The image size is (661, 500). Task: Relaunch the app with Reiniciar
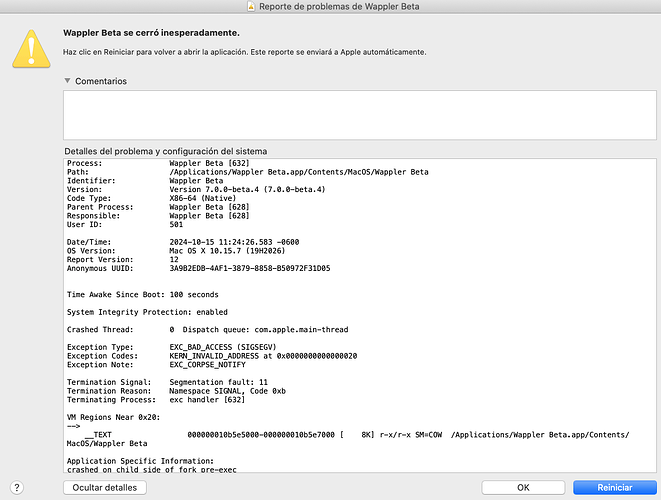click(x=614, y=487)
